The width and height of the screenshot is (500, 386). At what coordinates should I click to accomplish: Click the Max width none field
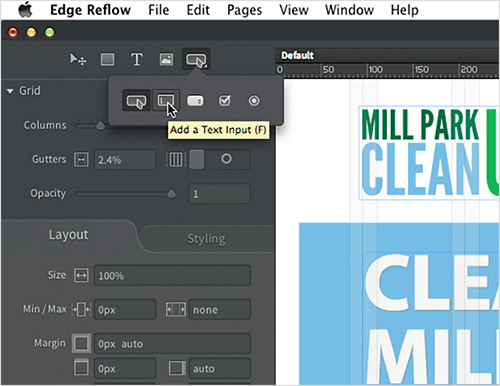coord(219,310)
